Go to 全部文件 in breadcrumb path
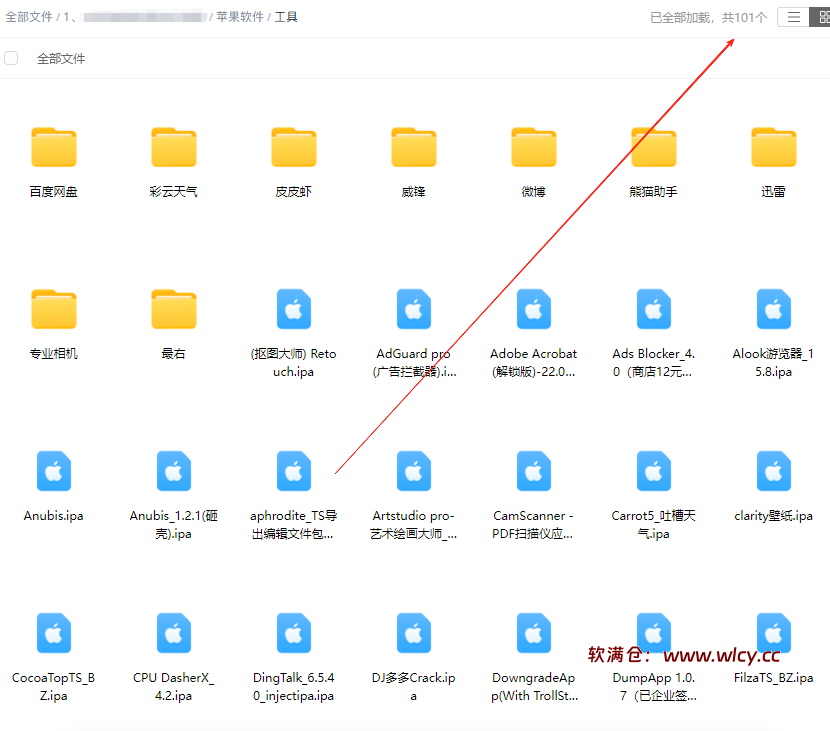Viewport: 830px width, 731px height. (29, 17)
